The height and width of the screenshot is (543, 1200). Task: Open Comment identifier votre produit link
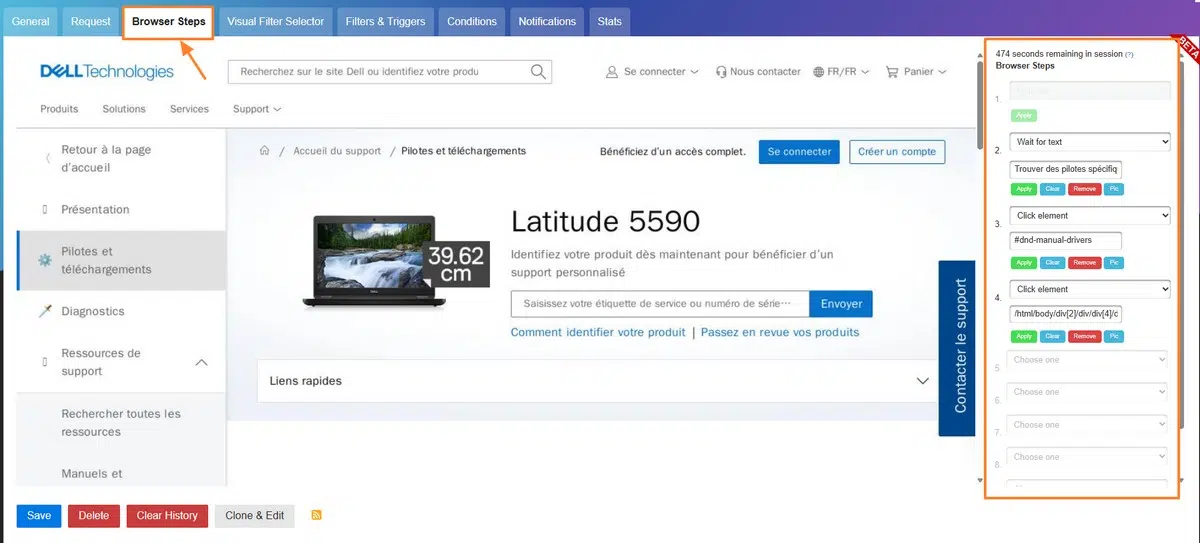tap(598, 332)
